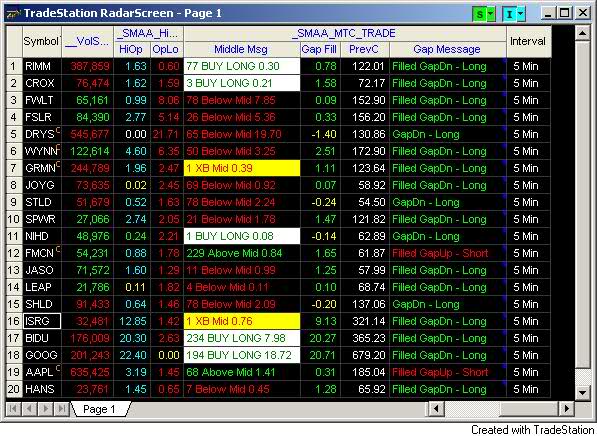
Task: Click '77 BUY LONG 0.30' cell
Action: 242,66
